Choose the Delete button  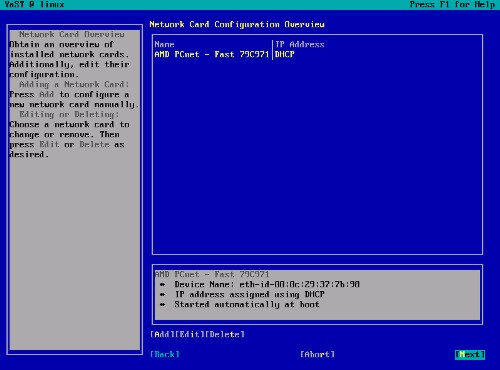click(225, 334)
